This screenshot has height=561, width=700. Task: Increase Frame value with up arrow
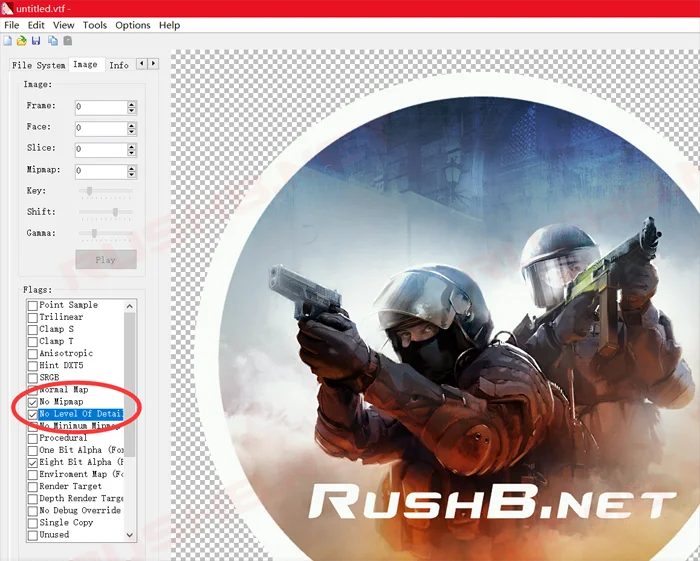coord(131,104)
